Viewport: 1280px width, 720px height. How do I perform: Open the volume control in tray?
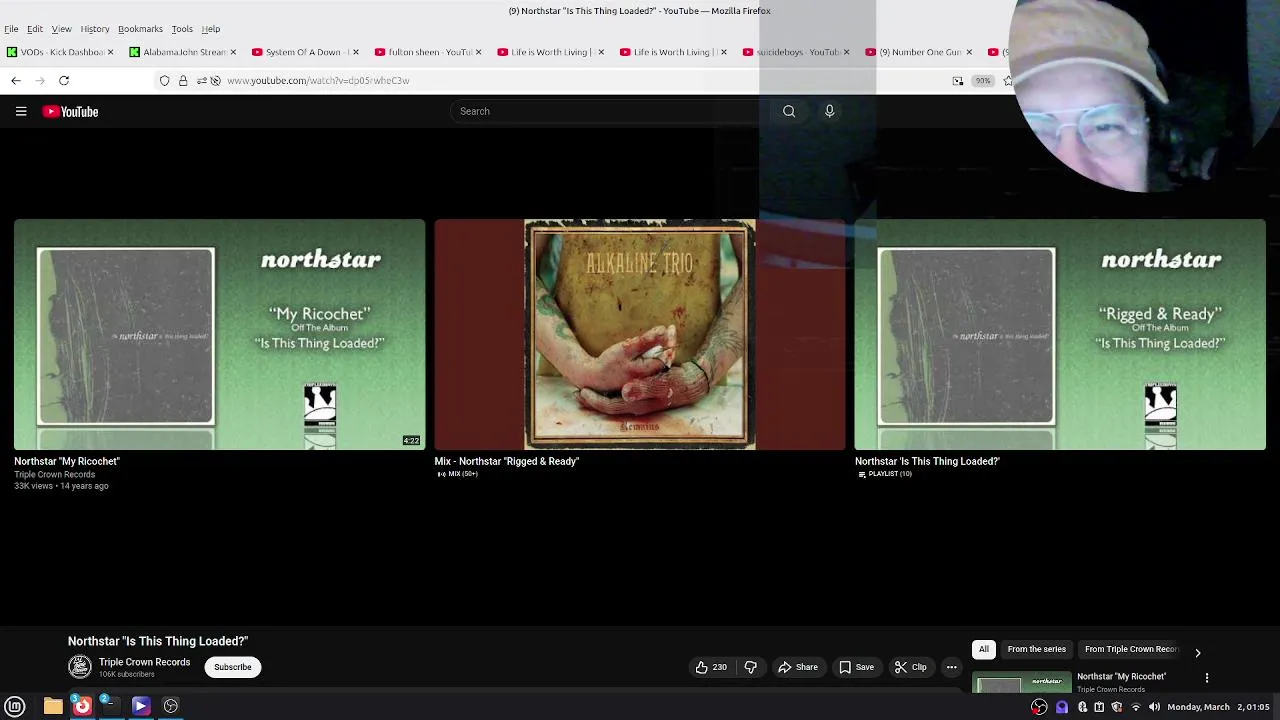pyautogui.click(x=1154, y=707)
